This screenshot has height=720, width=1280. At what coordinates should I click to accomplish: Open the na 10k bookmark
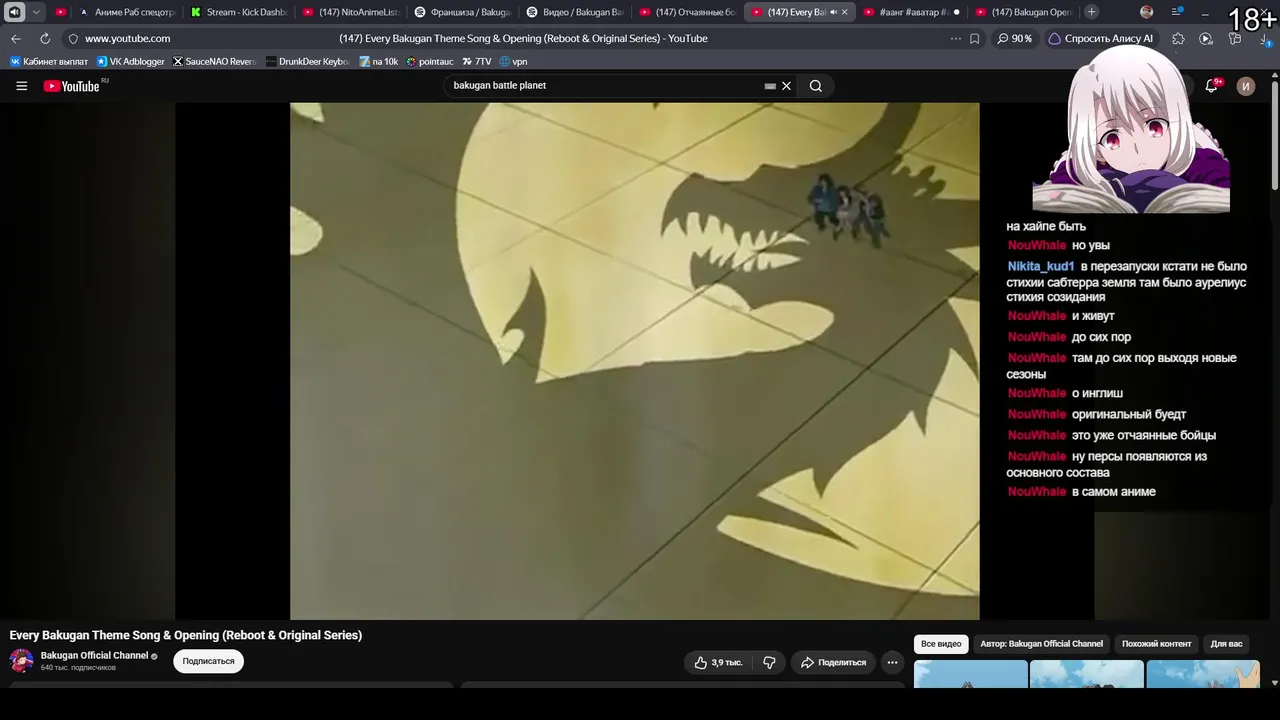pyautogui.click(x=379, y=62)
